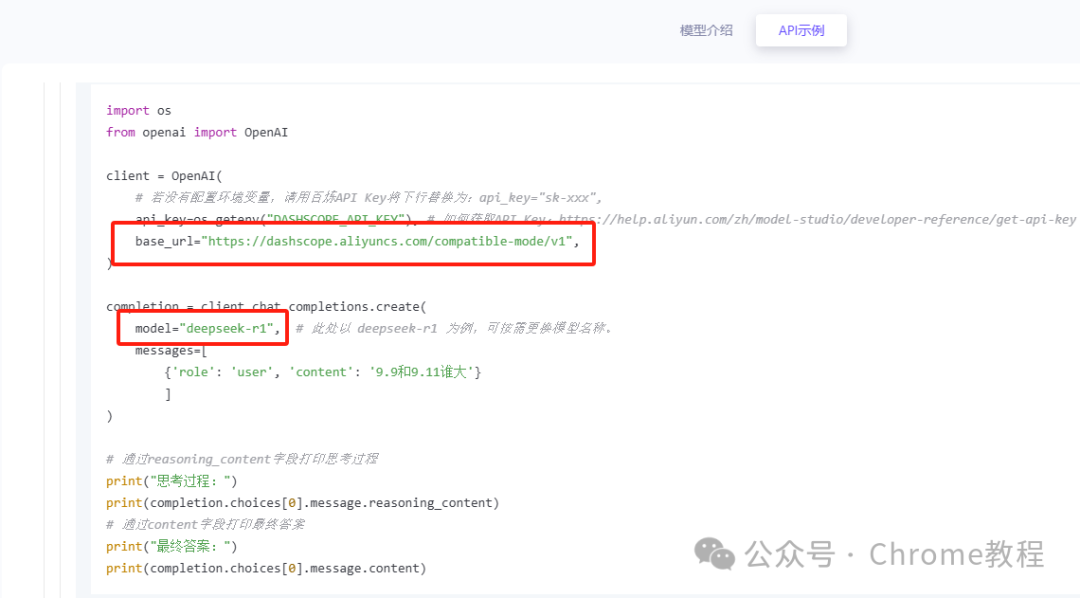Click the print line ending in message.reasoning_content
This screenshot has width=1080, height=598.
point(302,503)
